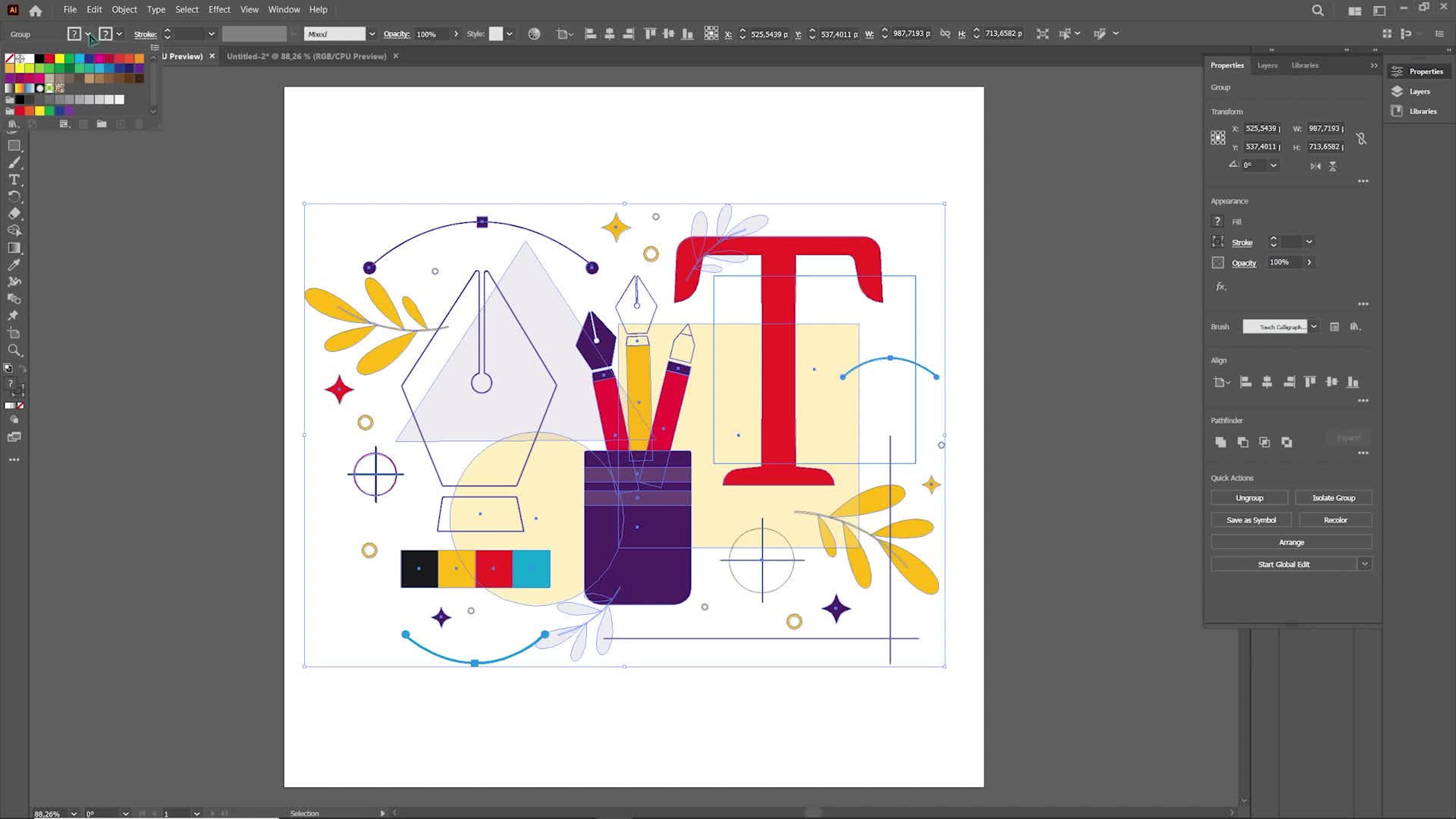The height and width of the screenshot is (819, 1456).
Task: Open the stroke color dropdown in control bar
Action: click(119, 34)
